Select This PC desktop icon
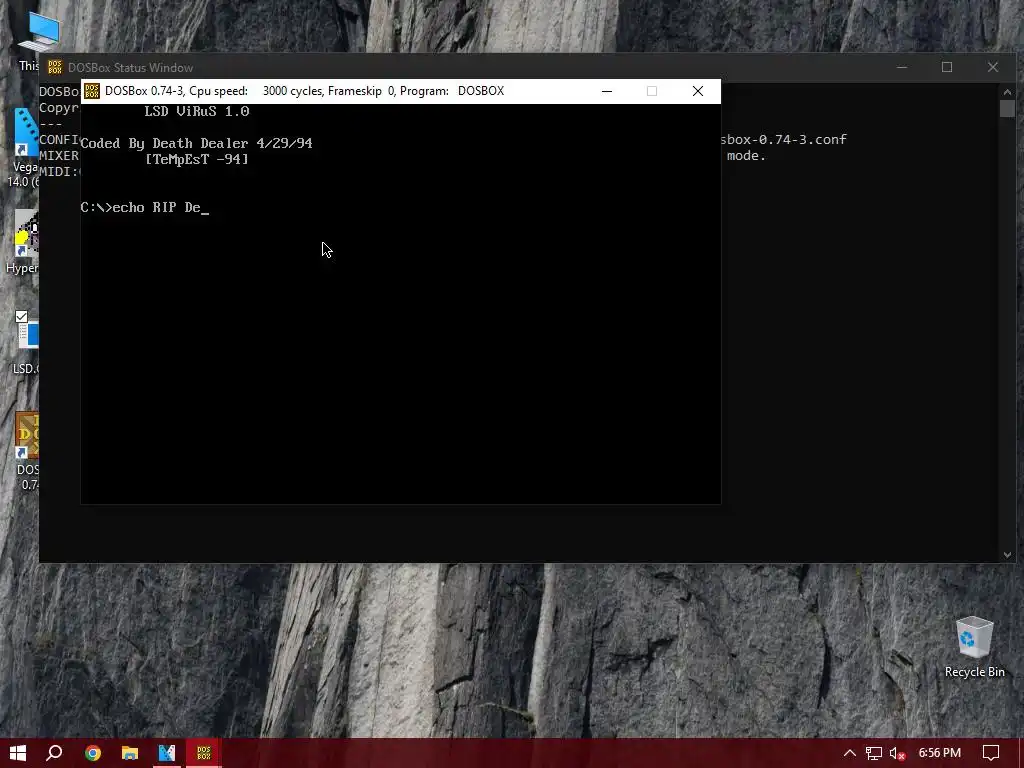 [29, 40]
